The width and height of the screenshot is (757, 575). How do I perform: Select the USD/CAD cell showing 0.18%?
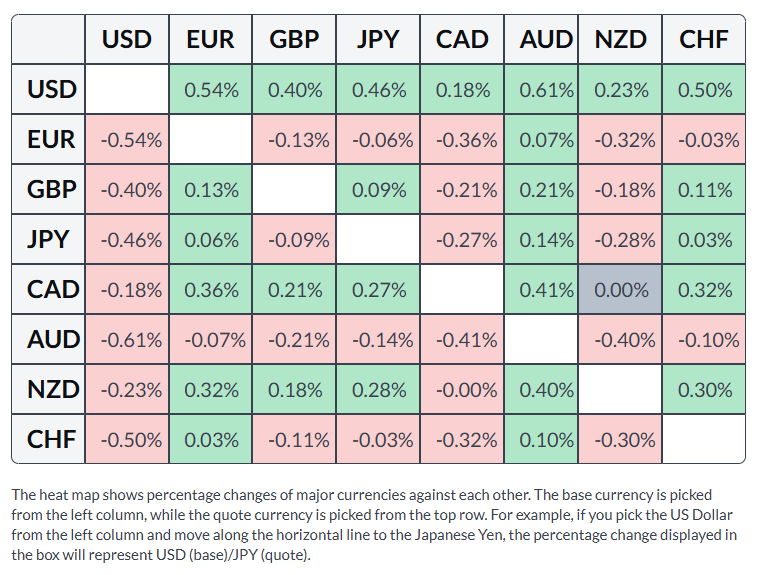[x=463, y=89]
